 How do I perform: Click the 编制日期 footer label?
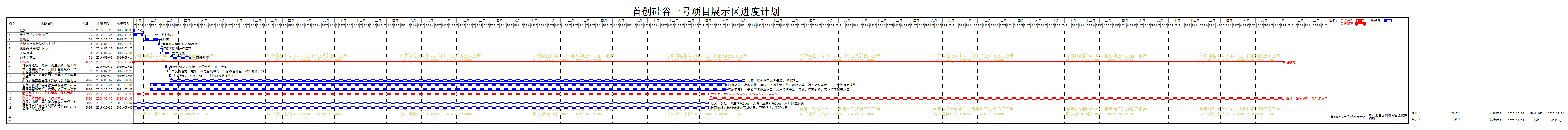click(x=1536, y=113)
